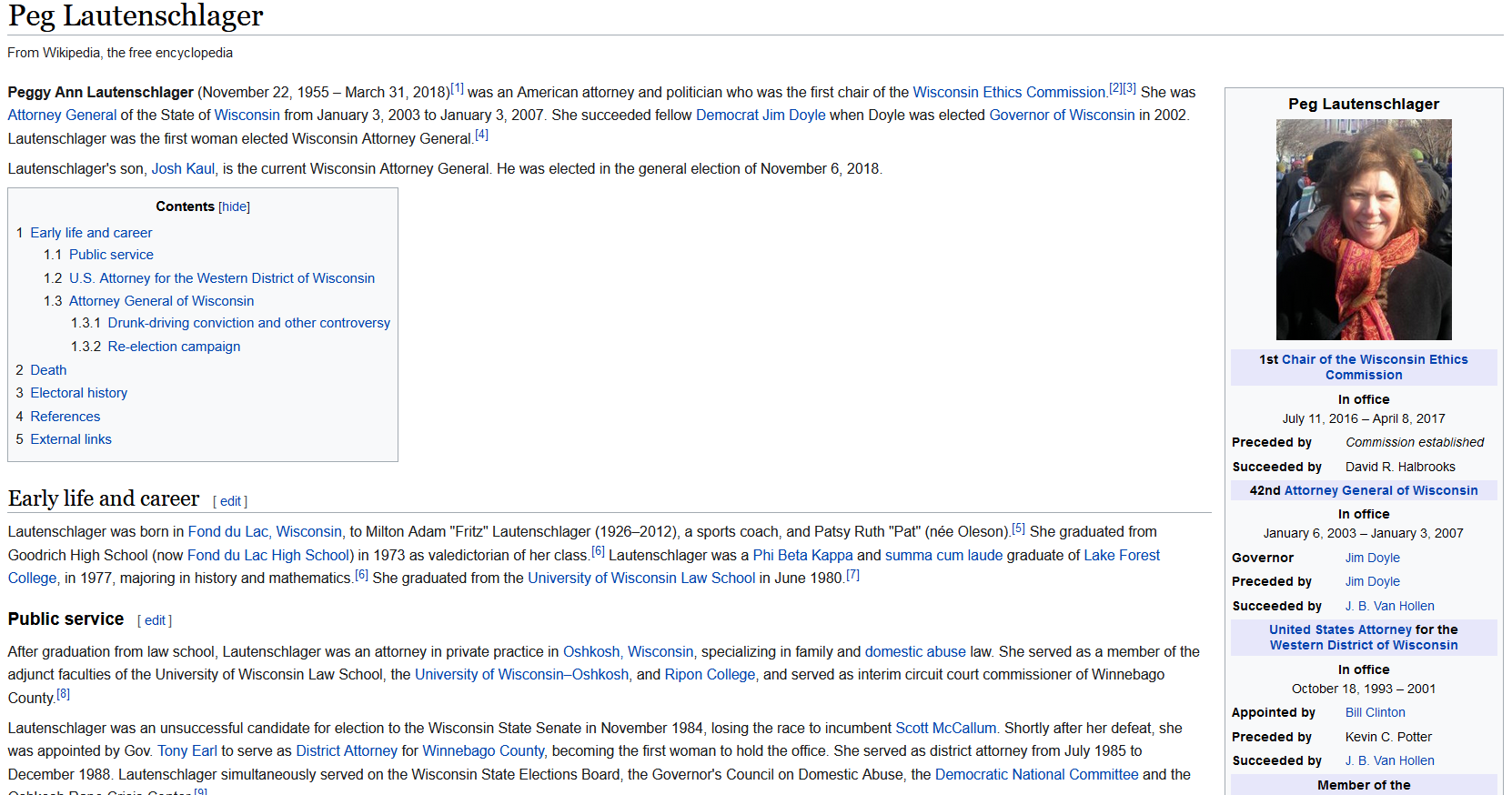Follow the Wisconsin Ethics Commission link in intro
Screen dimensions: 1512x795
pos(1008,92)
